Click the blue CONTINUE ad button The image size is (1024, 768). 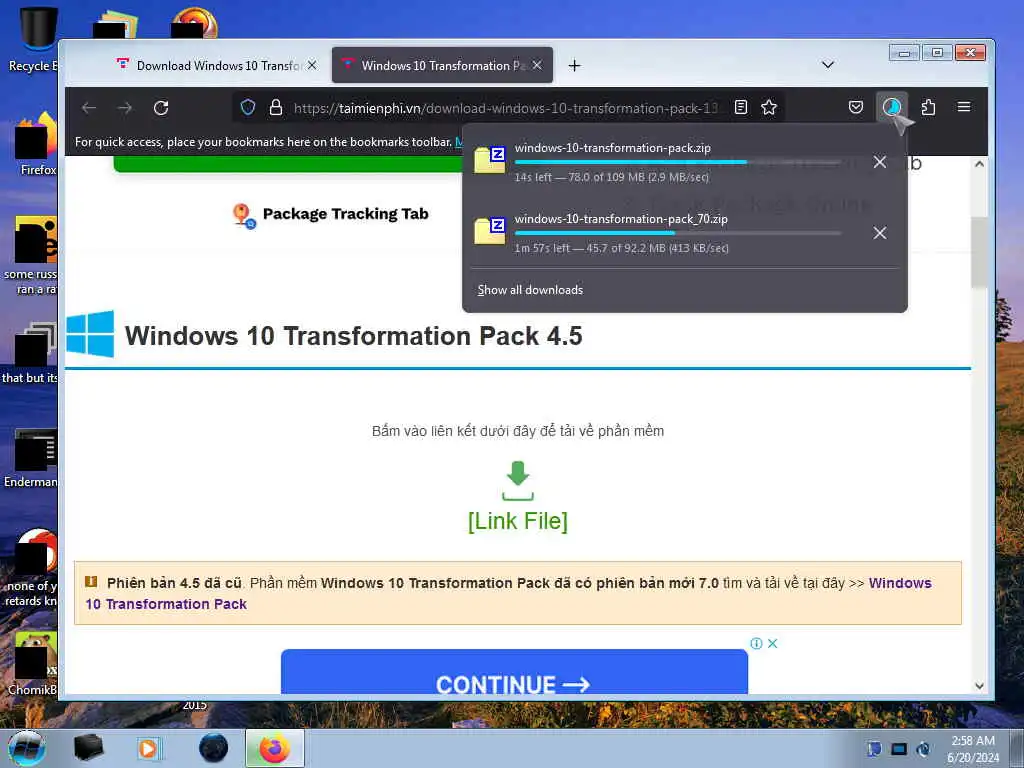tap(514, 672)
